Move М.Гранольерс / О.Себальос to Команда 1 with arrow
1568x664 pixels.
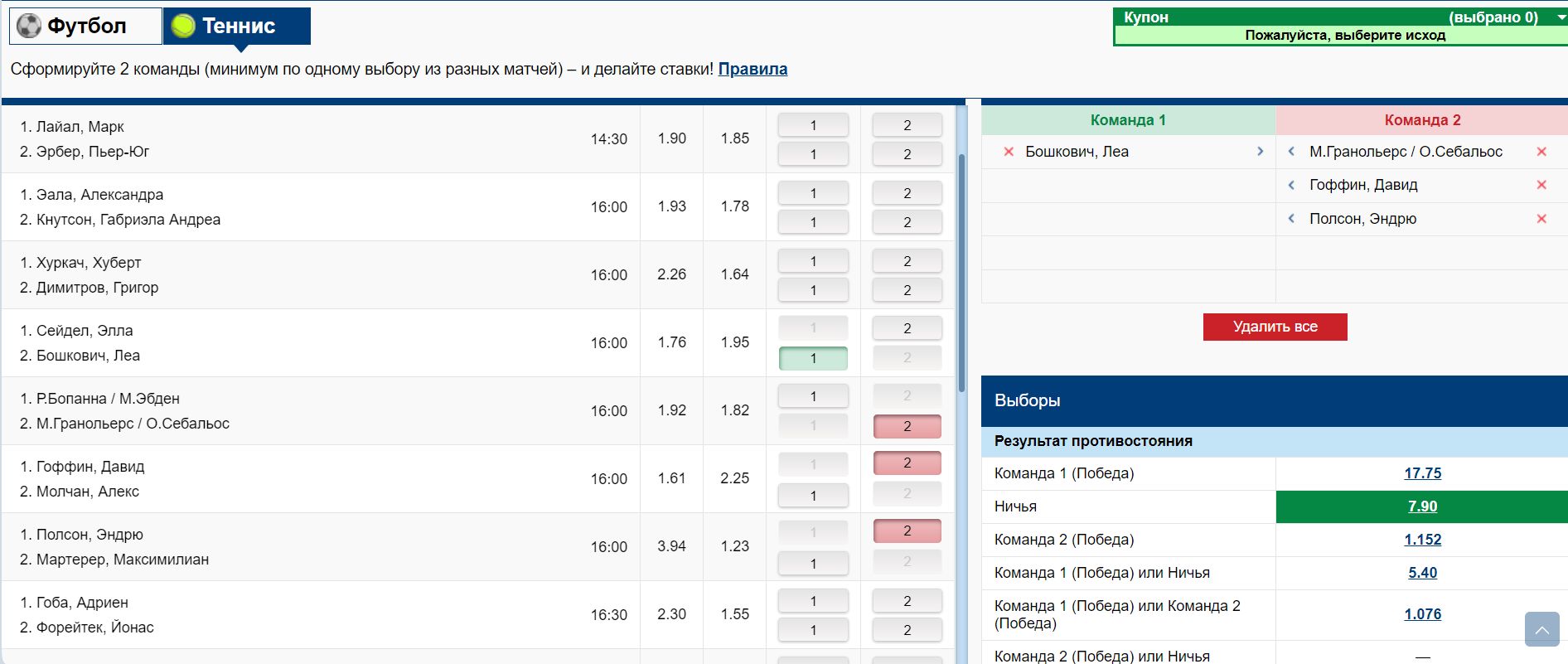click(x=1291, y=152)
